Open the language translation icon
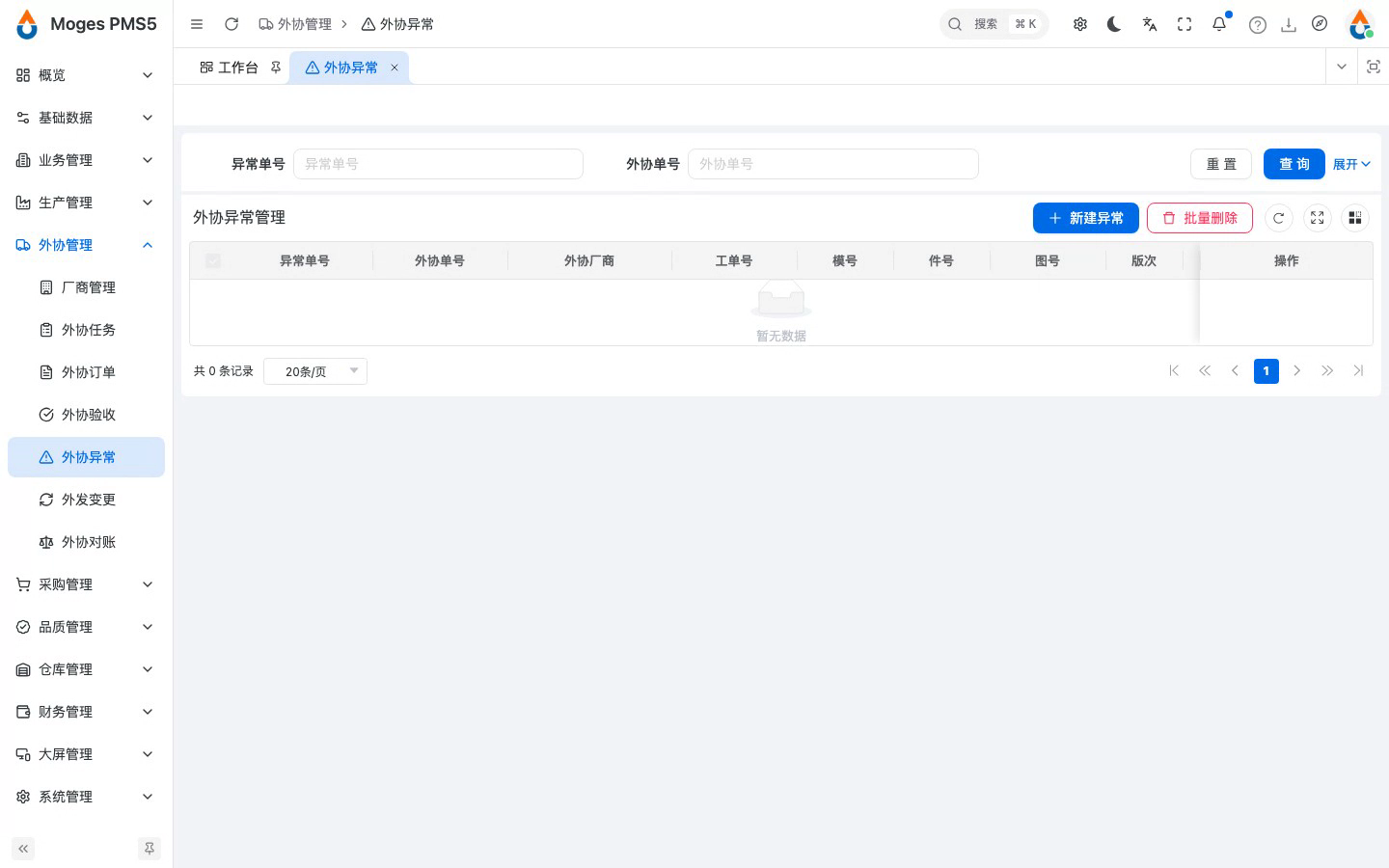The image size is (1389, 868). (1150, 24)
